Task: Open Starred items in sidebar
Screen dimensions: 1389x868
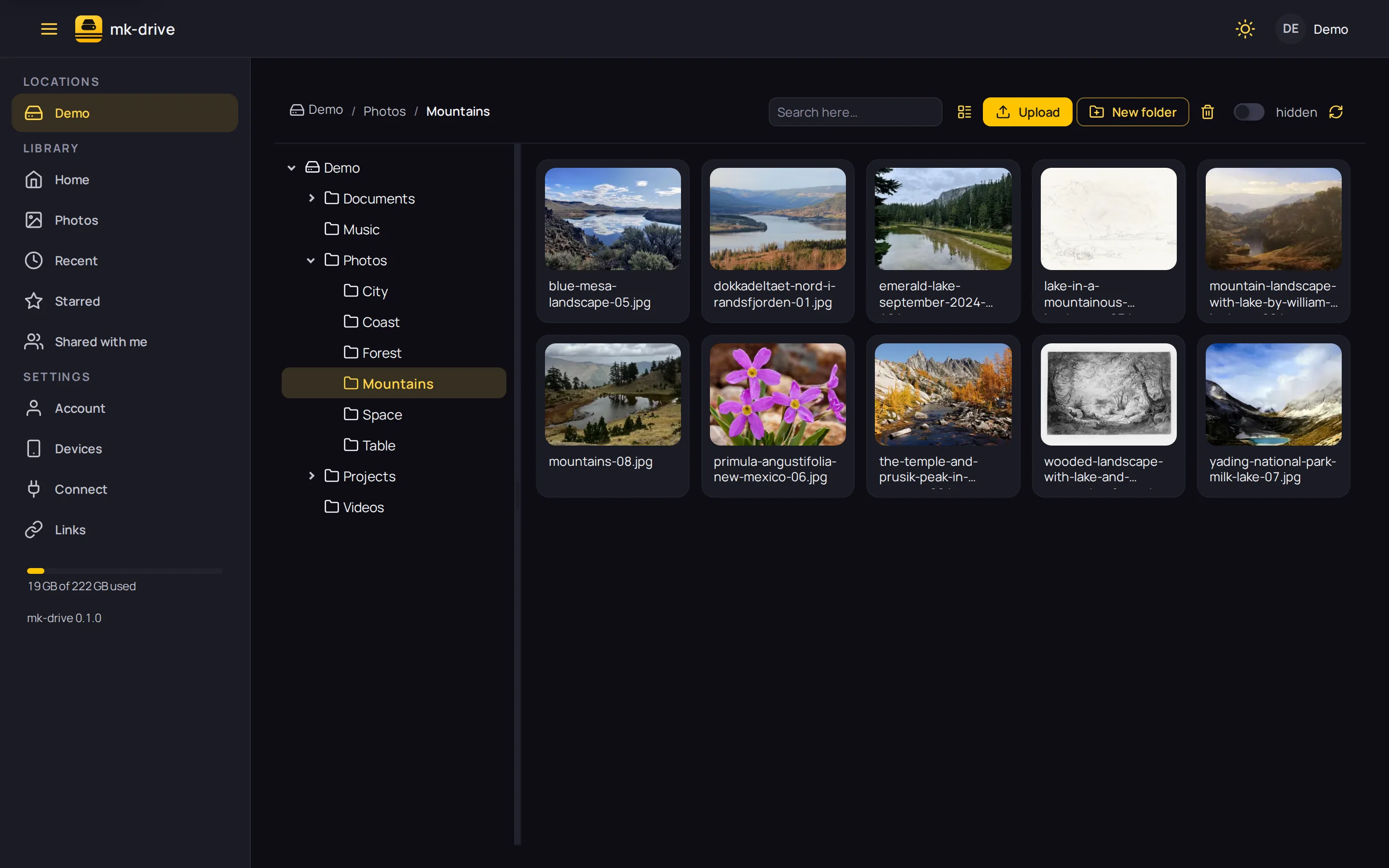Action: click(124, 301)
